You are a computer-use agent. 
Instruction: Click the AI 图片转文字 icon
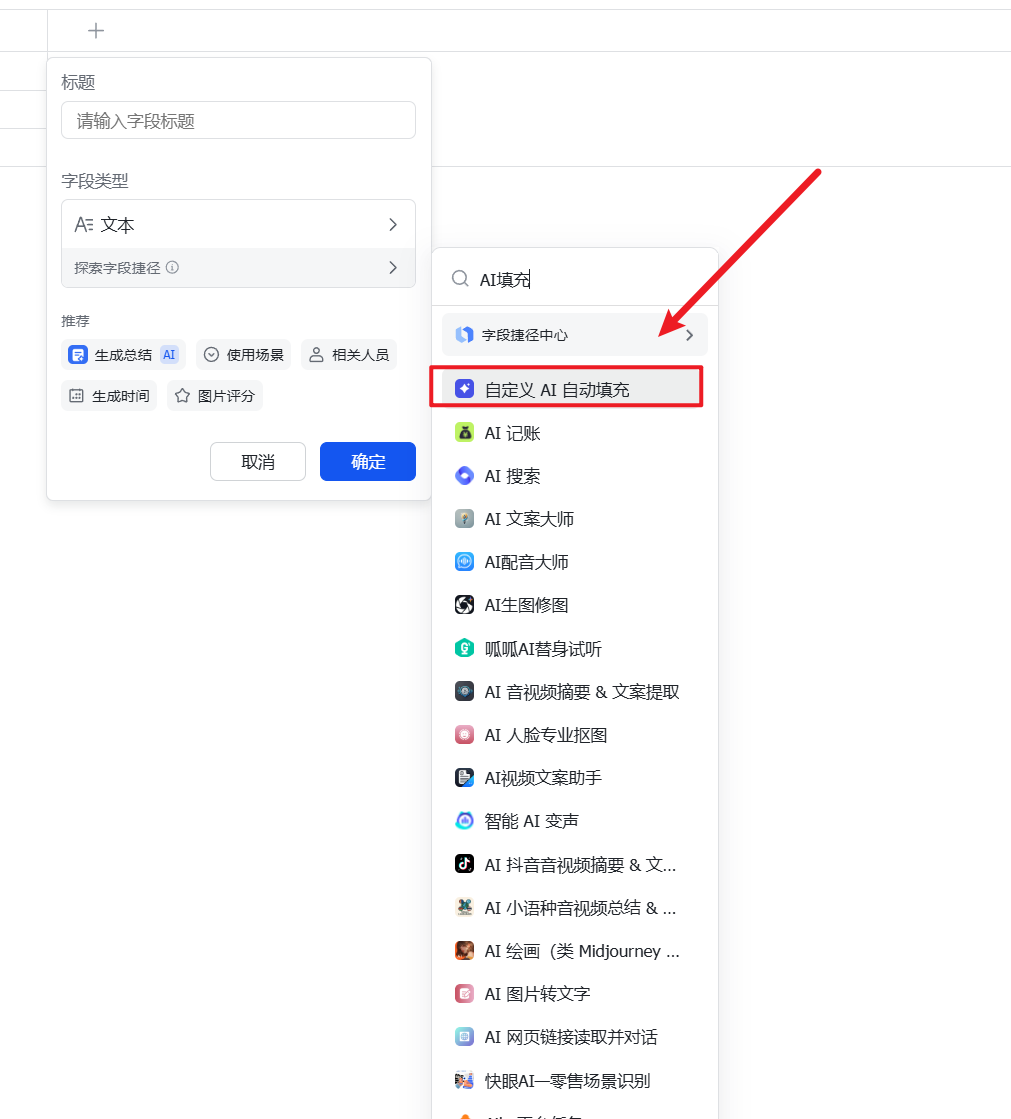[464, 993]
